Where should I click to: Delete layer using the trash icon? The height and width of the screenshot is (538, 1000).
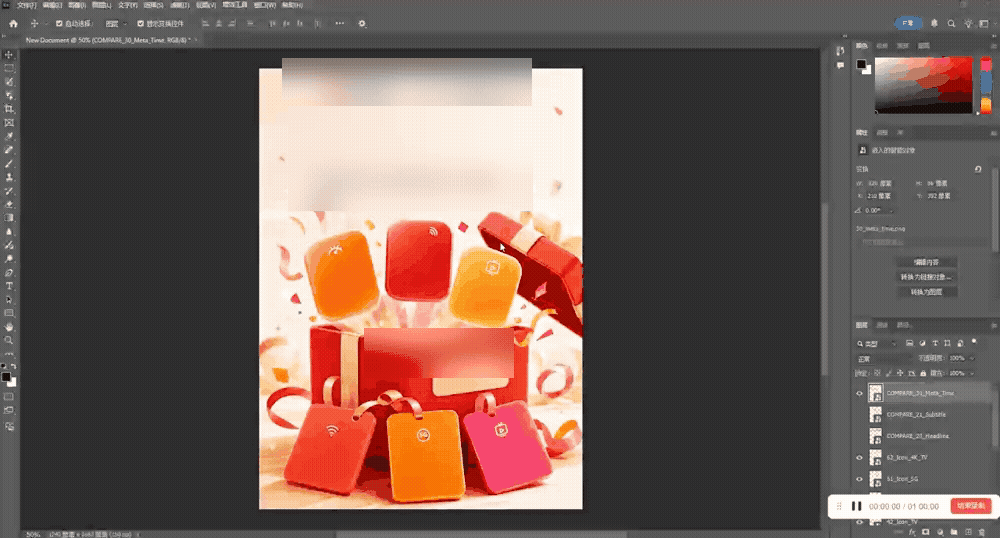[x=982, y=532]
